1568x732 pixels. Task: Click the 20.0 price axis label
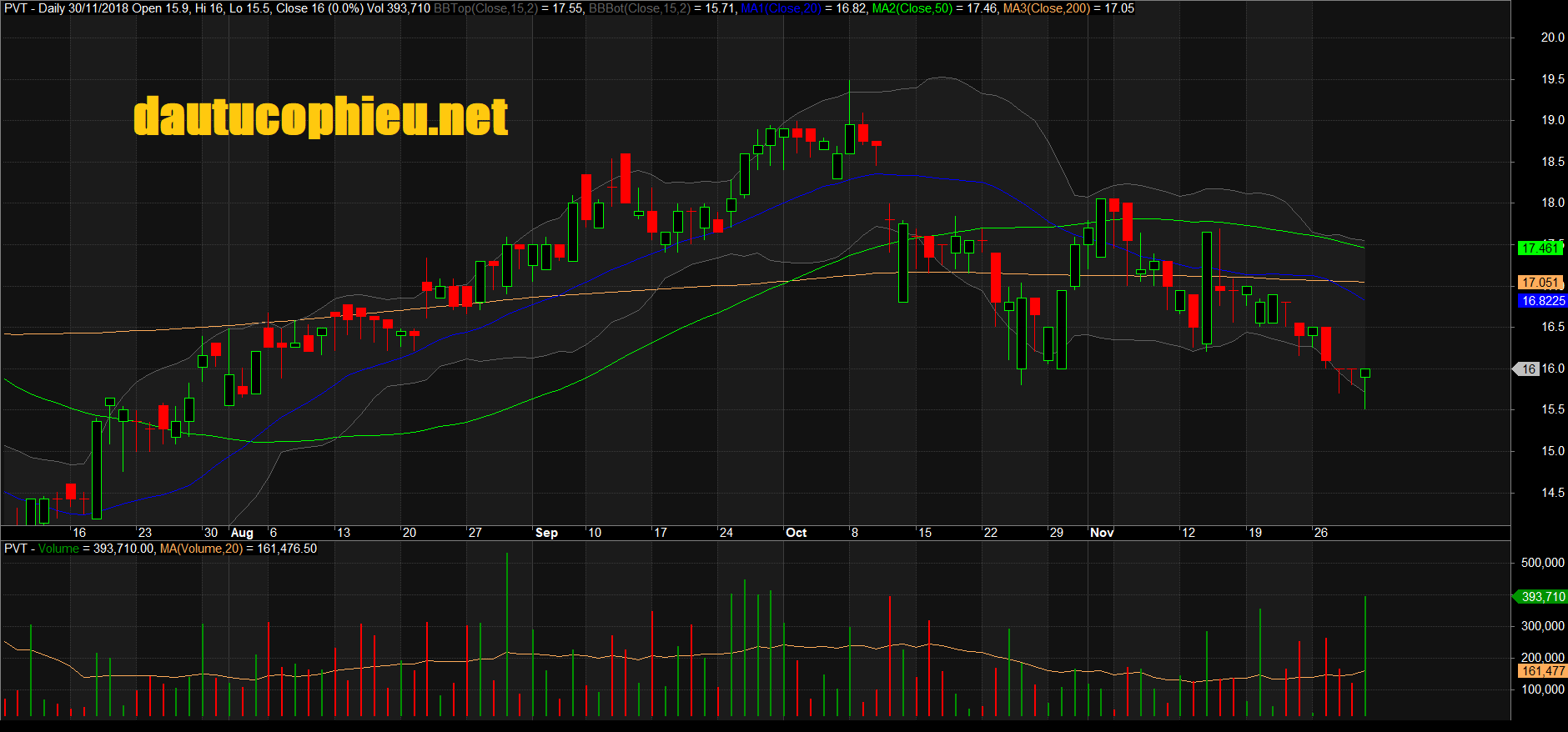click(1553, 38)
